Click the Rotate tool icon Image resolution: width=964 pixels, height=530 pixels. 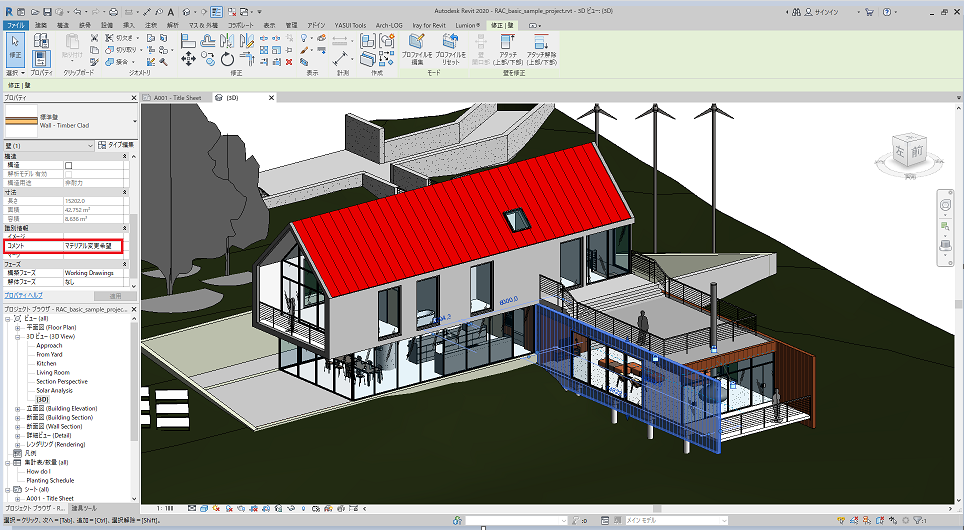coord(227,59)
